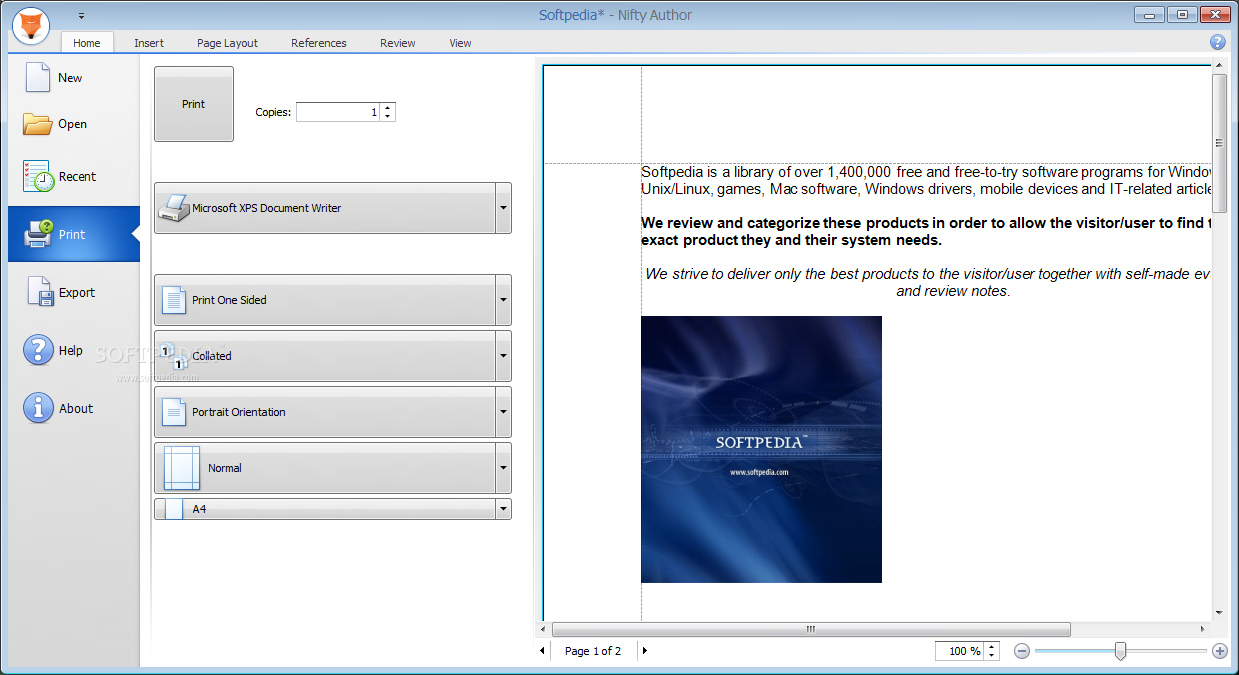Click the Microsoft XPS printer icon
Screen dimensions: 1239x675
tap(174, 208)
